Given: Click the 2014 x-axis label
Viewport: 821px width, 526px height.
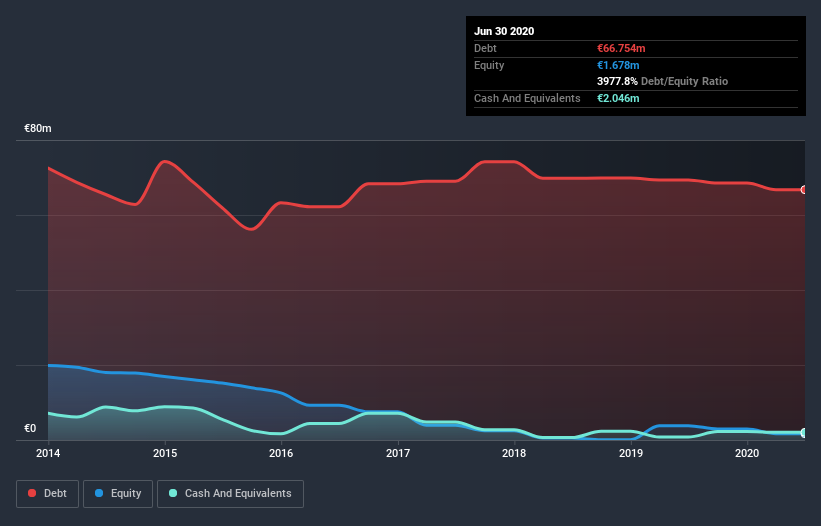Looking at the screenshot, I should click(x=48, y=453).
